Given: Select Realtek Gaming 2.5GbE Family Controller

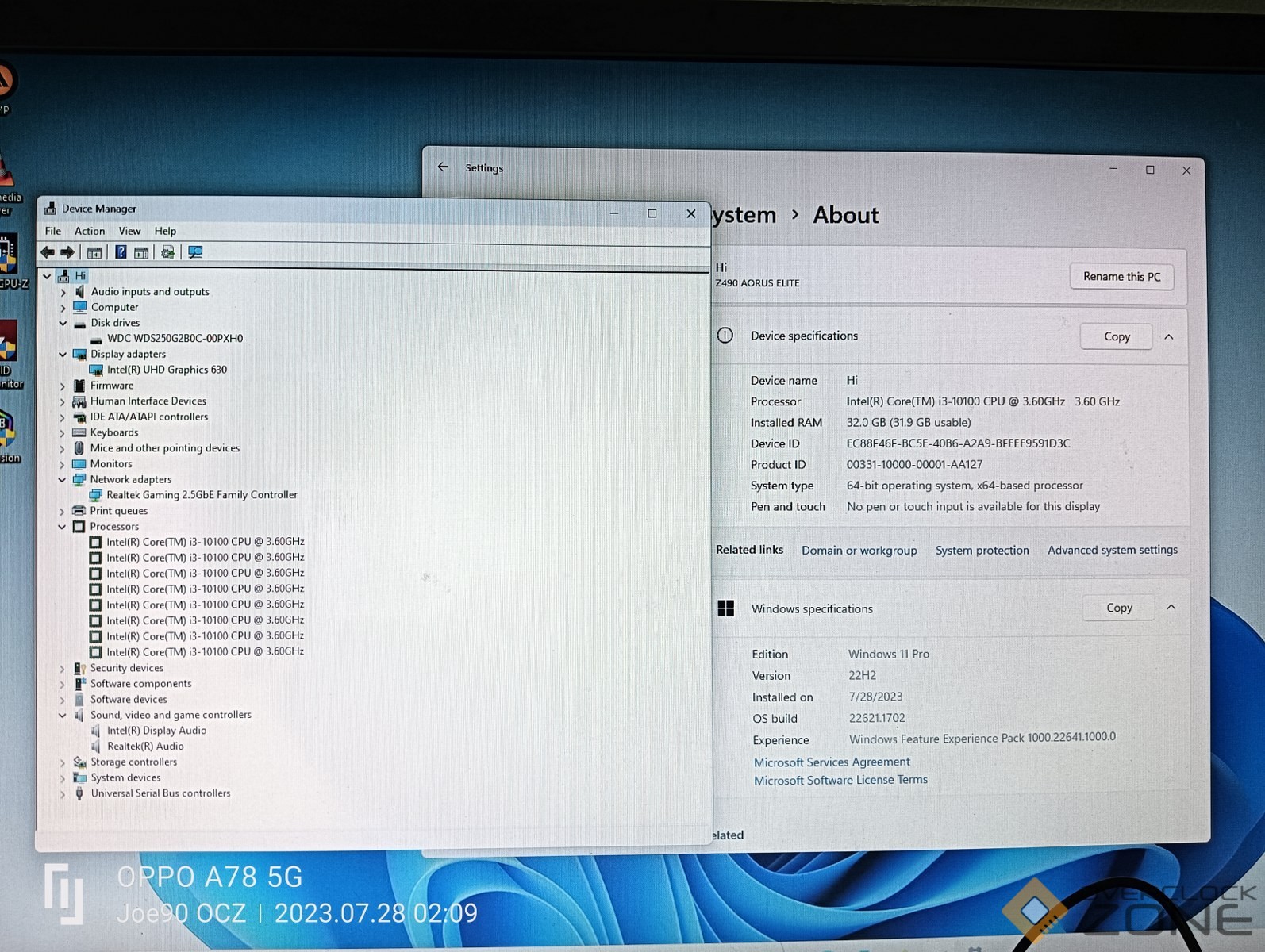Looking at the screenshot, I should [202, 494].
